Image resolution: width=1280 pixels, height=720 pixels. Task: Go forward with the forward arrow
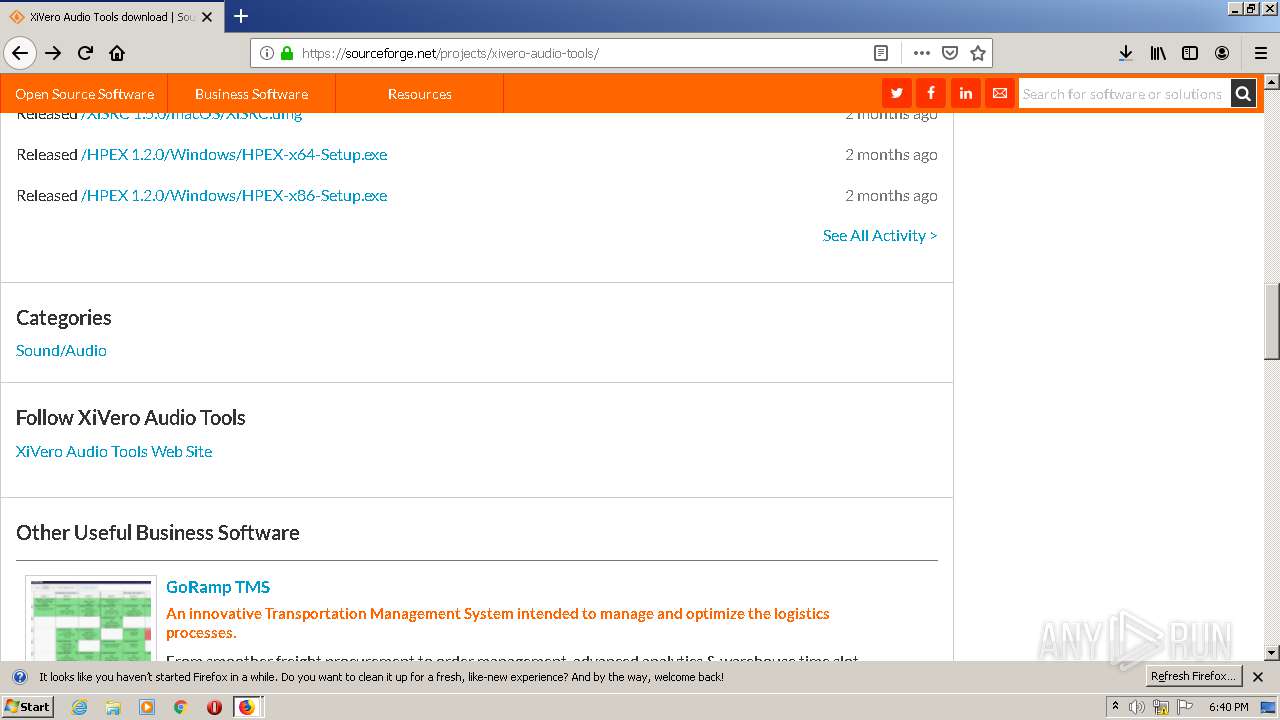click(x=53, y=53)
